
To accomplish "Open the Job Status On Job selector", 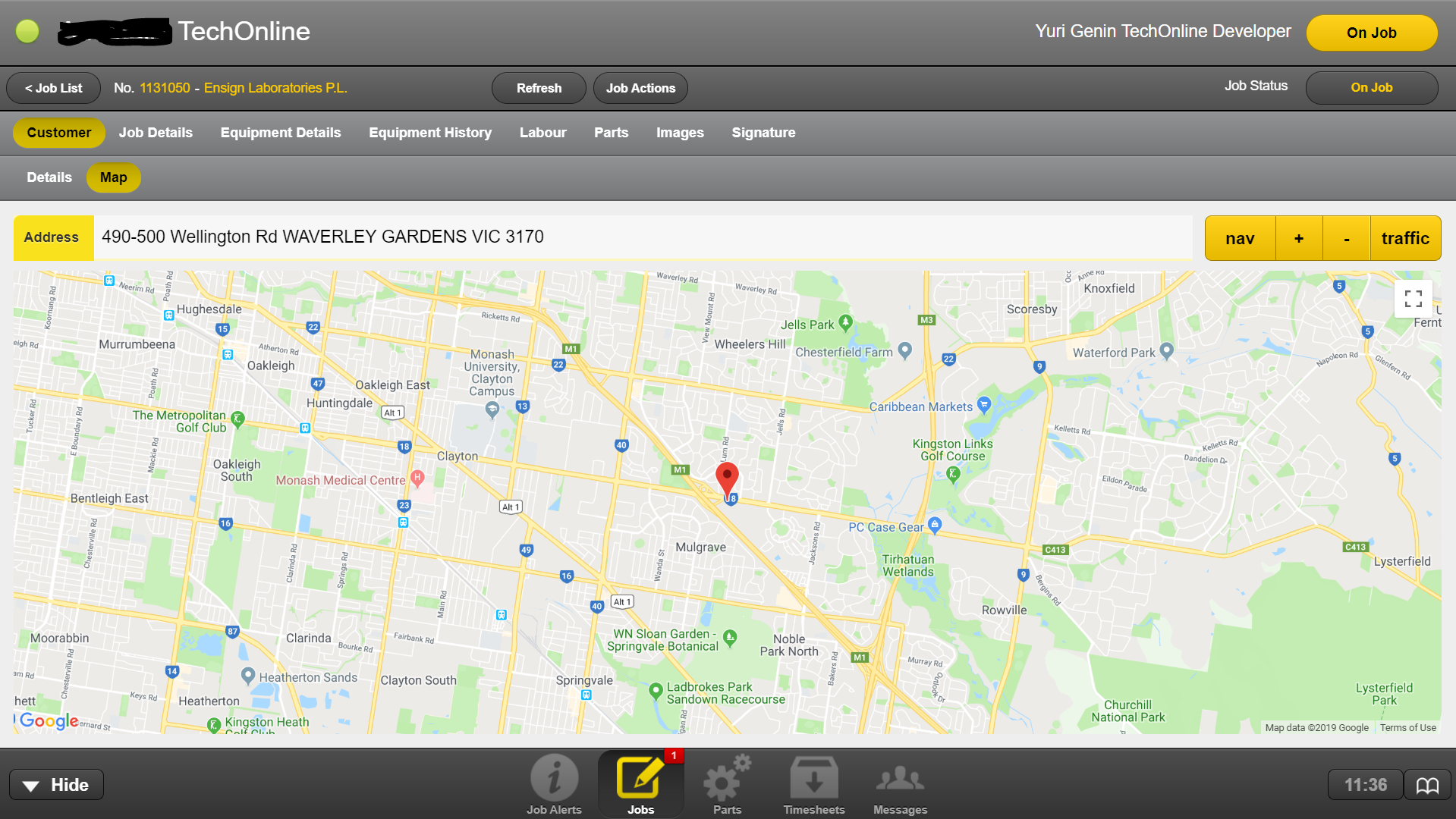I will [x=1372, y=87].
